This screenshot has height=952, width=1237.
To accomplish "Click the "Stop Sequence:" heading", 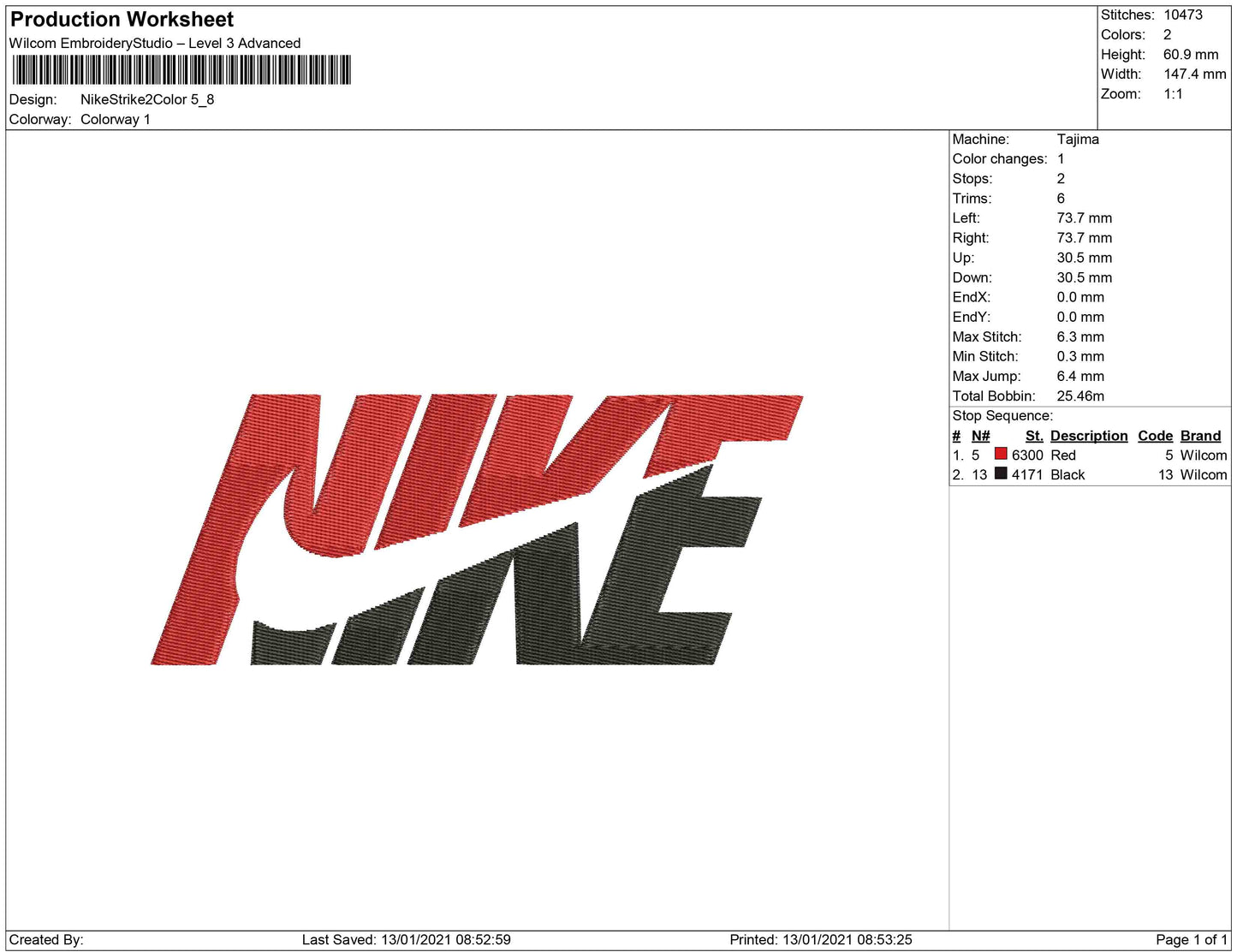I will point(1002,415).
